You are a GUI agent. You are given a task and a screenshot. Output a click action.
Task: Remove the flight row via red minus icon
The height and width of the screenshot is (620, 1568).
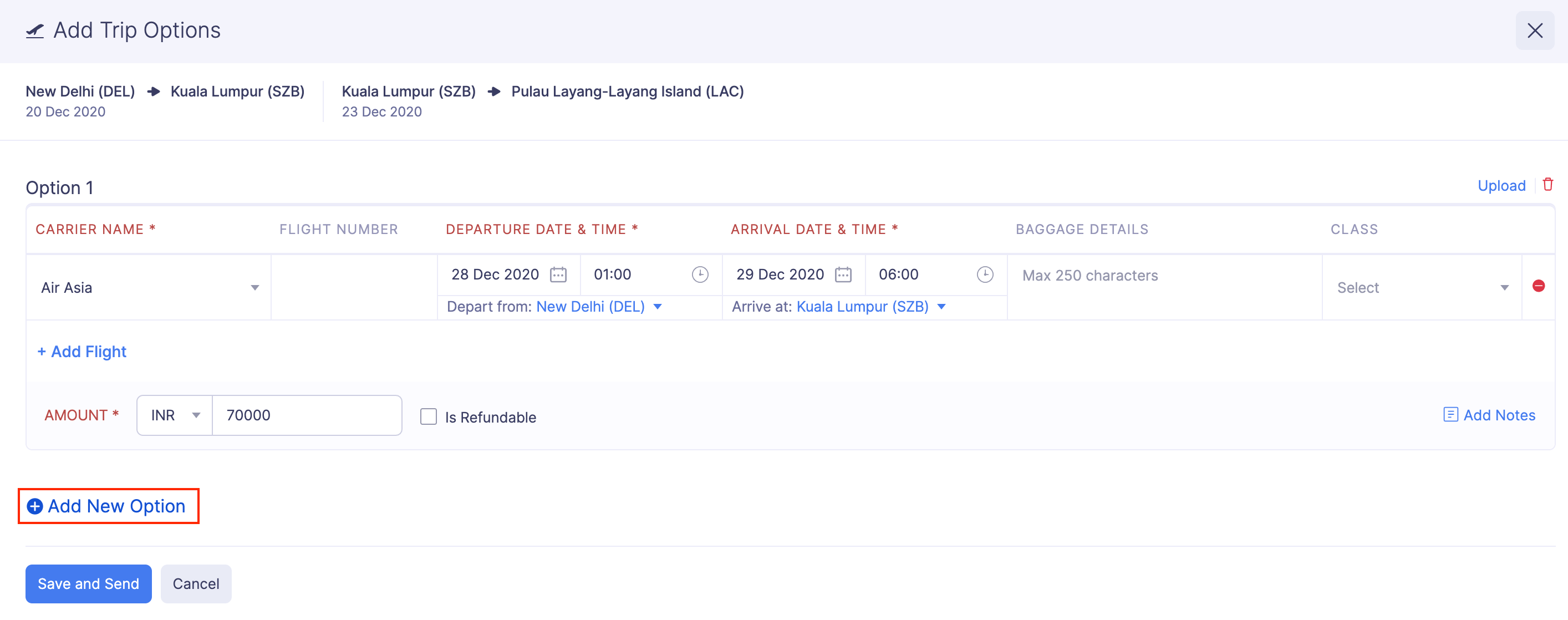[1538, 286]
